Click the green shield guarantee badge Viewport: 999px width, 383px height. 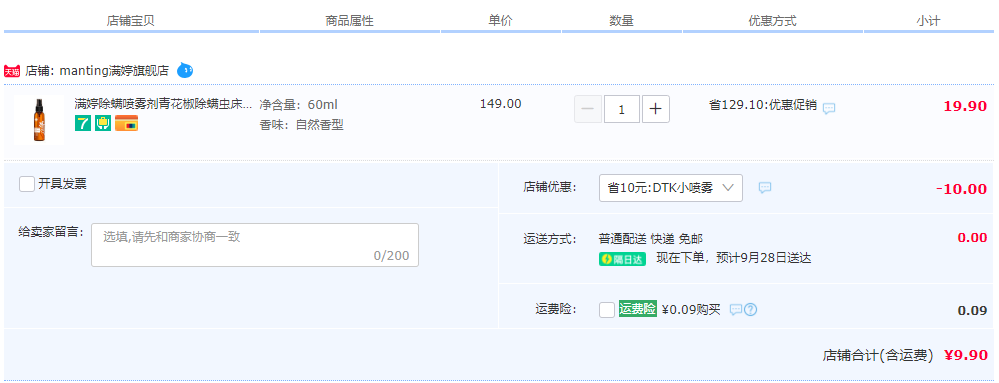click(103, 123)
